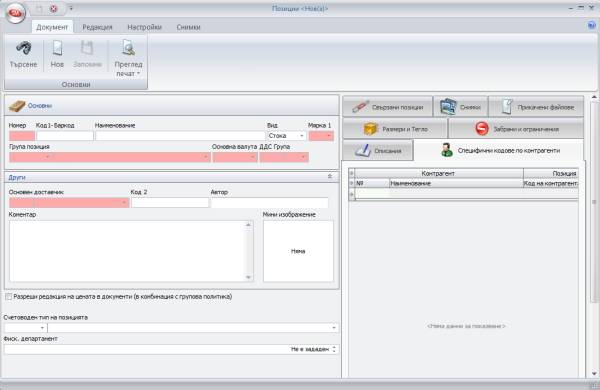The height and width of the screenshot is (390, 600).
Task: Open Свързани позиции tab with link icon
Action: pos(360,107)
